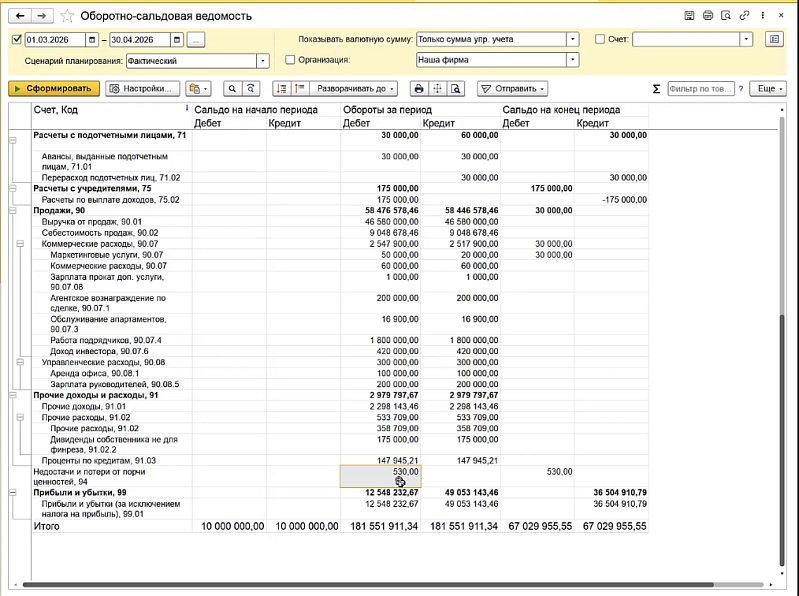Image resolution: width=799 pixels, height=596 pixels.
Task: Enable the Счет checkbox
Action: (600, 39)
